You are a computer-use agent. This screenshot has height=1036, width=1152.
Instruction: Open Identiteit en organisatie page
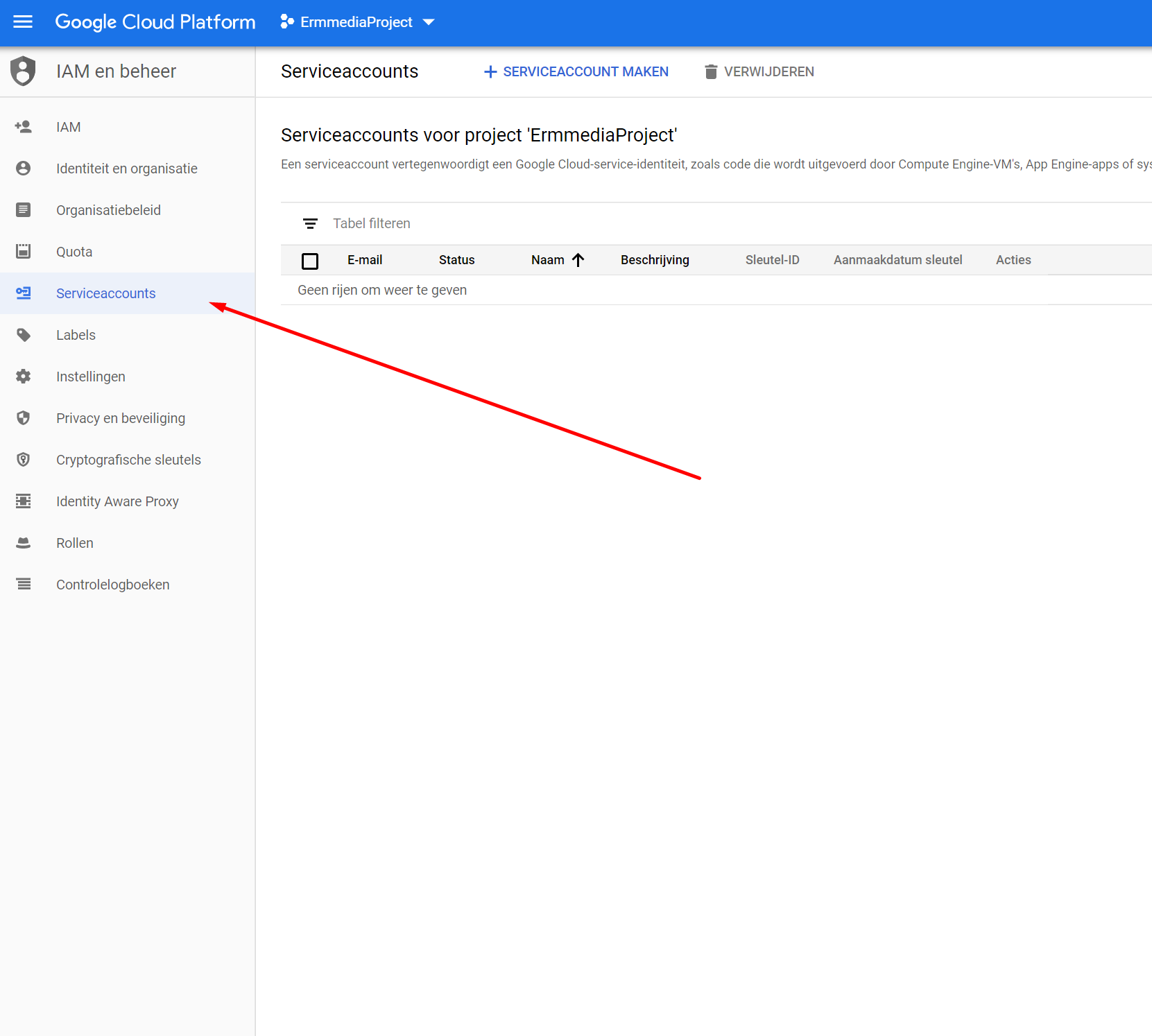[x=128, y=169]
